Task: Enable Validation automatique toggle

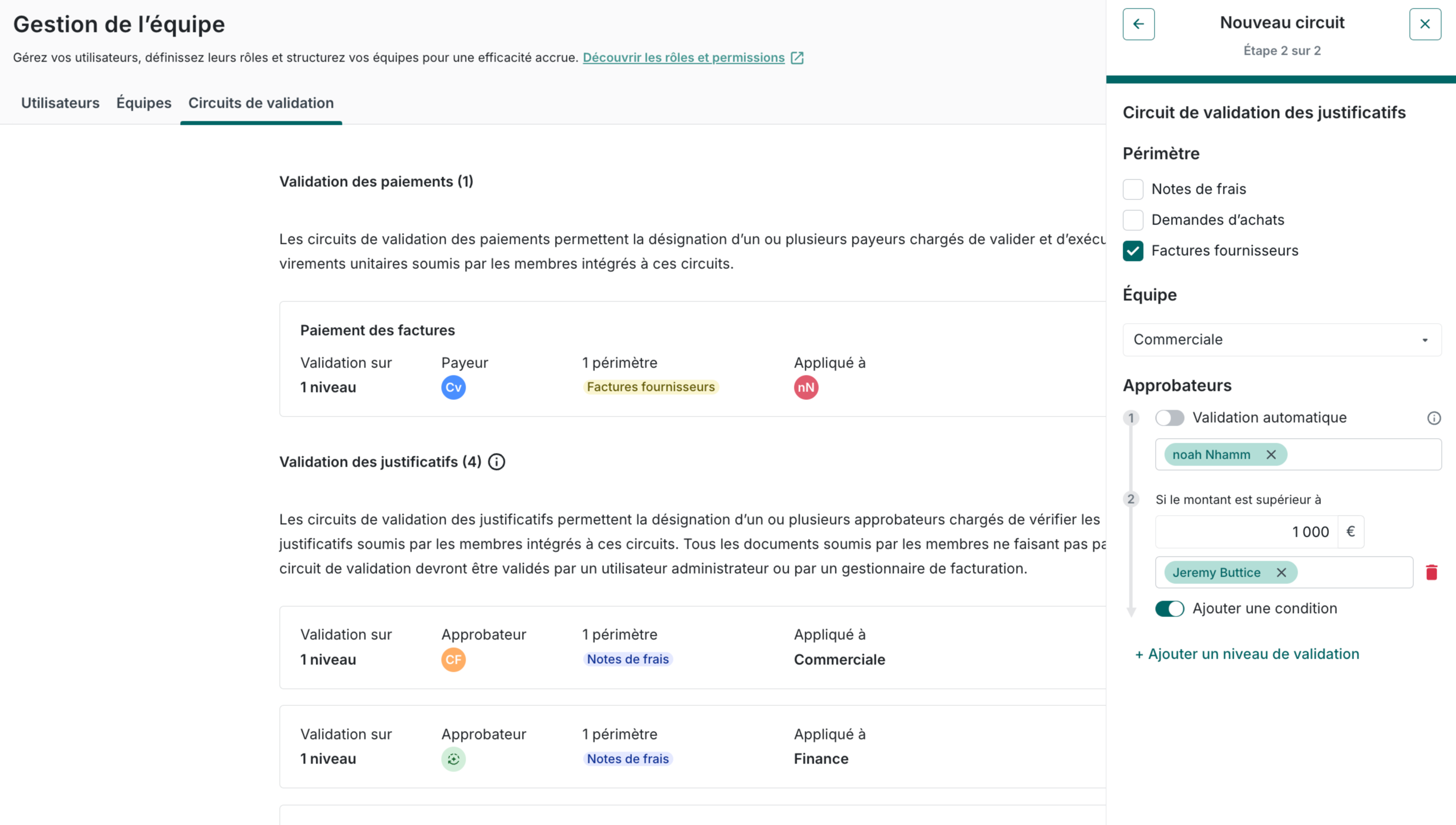Action: pos(1169,418)
